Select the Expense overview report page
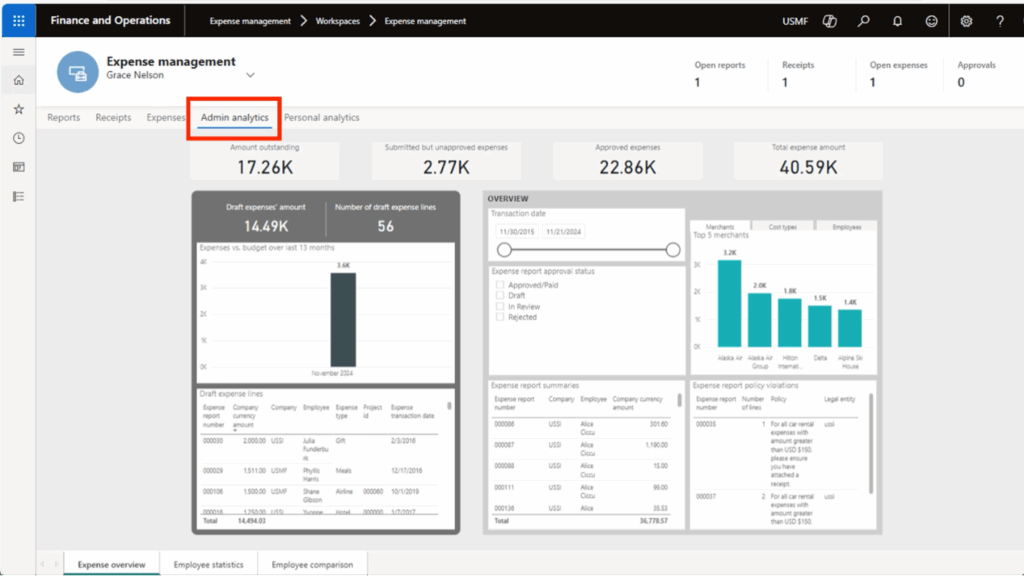Image resolution: width=1024 pixels, height=577 pixels. pos(112,565)
